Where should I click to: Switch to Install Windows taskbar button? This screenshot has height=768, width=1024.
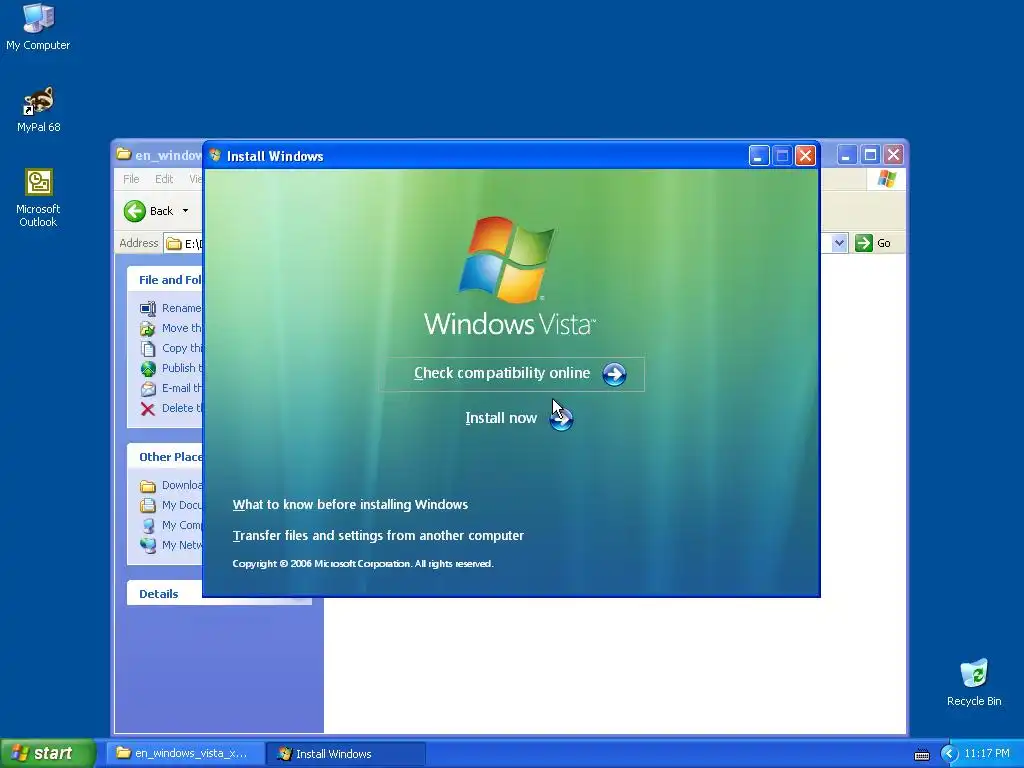point(346,753)
